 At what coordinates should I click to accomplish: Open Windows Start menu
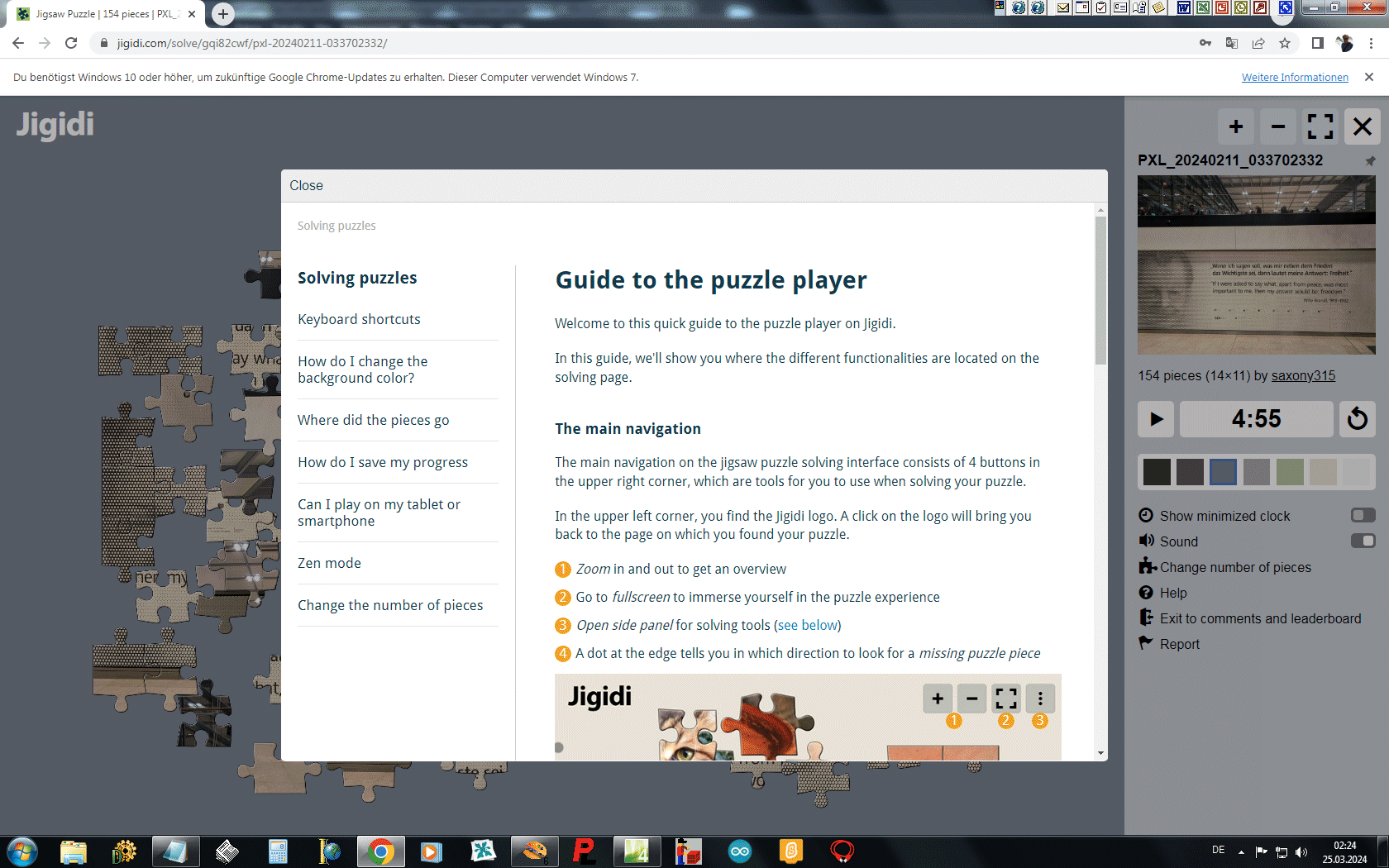click(21, 851)
